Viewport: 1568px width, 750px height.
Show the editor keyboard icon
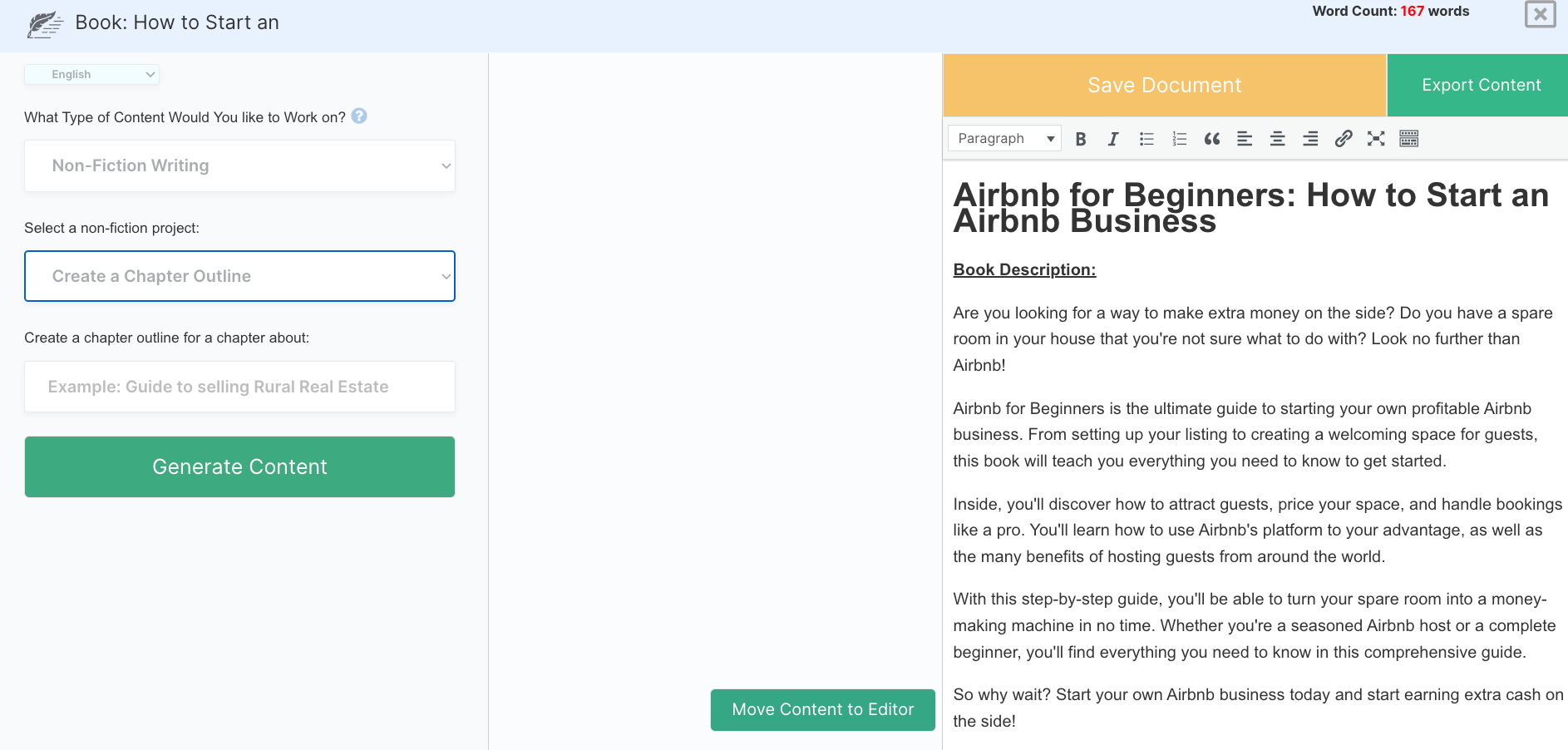click(1409, 139)
